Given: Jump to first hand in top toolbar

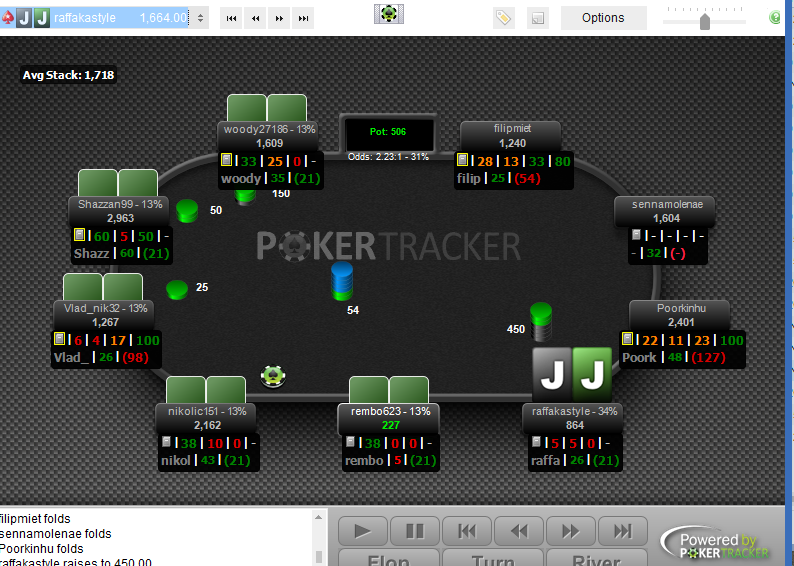Looking at the screenshot, I should click(231, 18).
